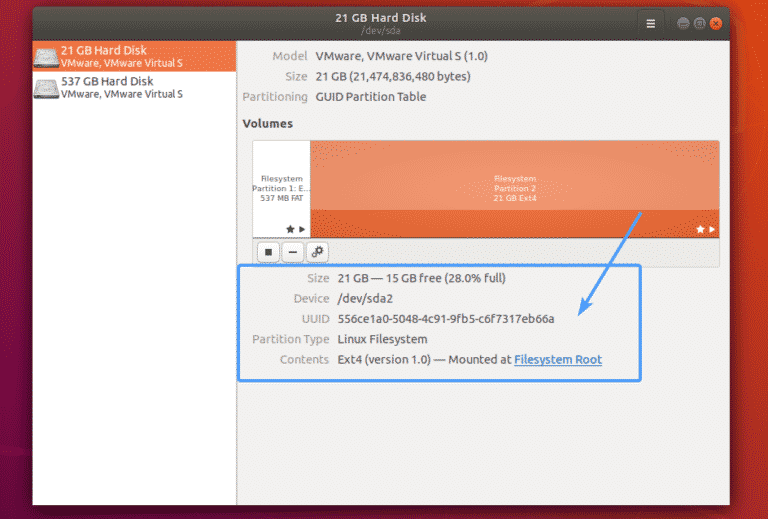Select Partition 2 21 GB Ext4 volume
768x519 pixels.
coord(515,189)
